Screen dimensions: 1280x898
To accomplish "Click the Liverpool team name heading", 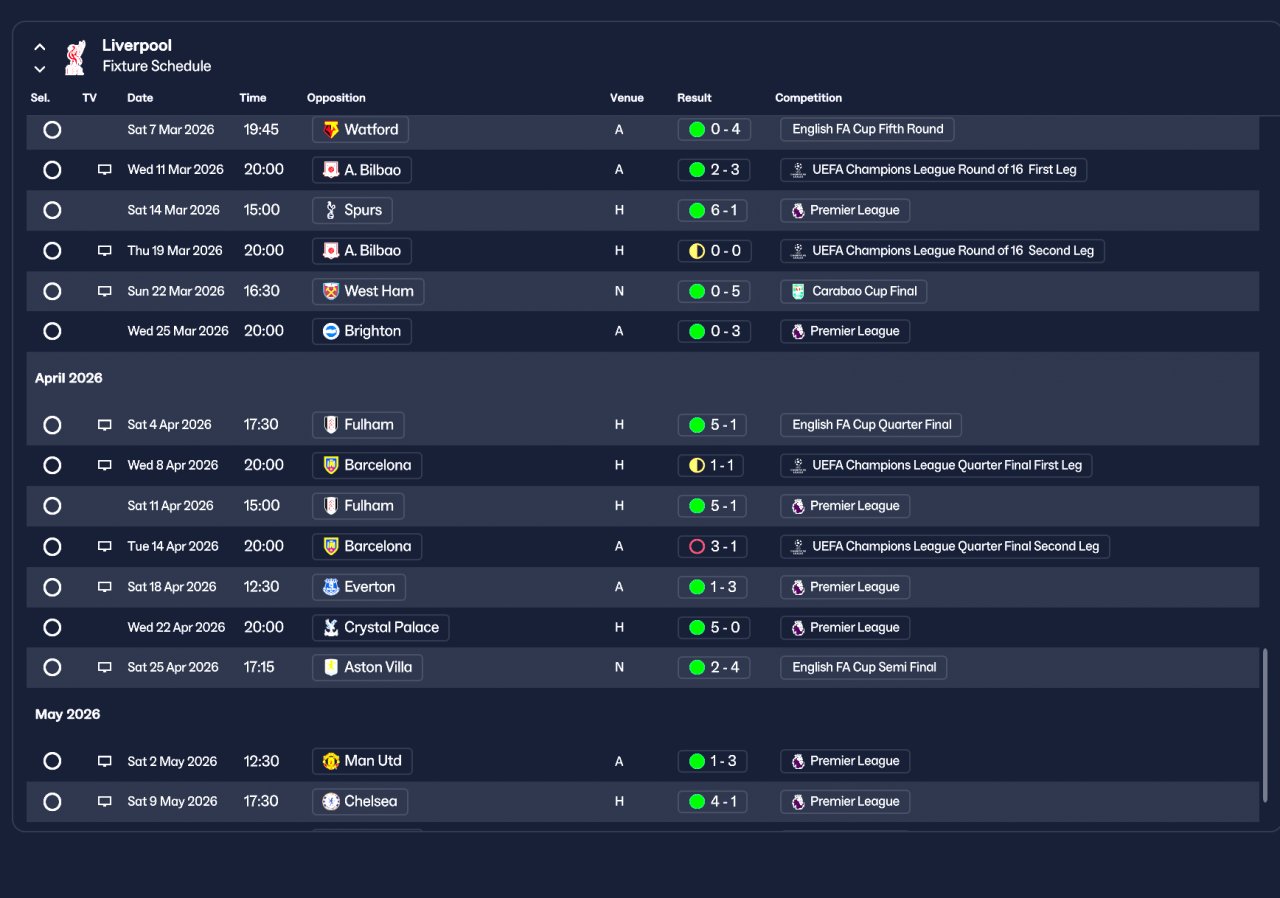I will [x=137, y=46].
